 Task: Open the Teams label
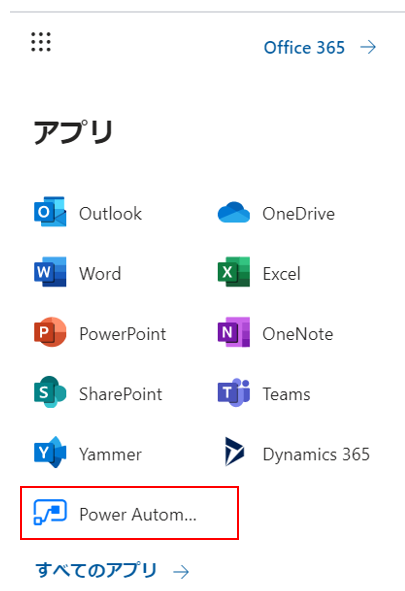[286, 394]
